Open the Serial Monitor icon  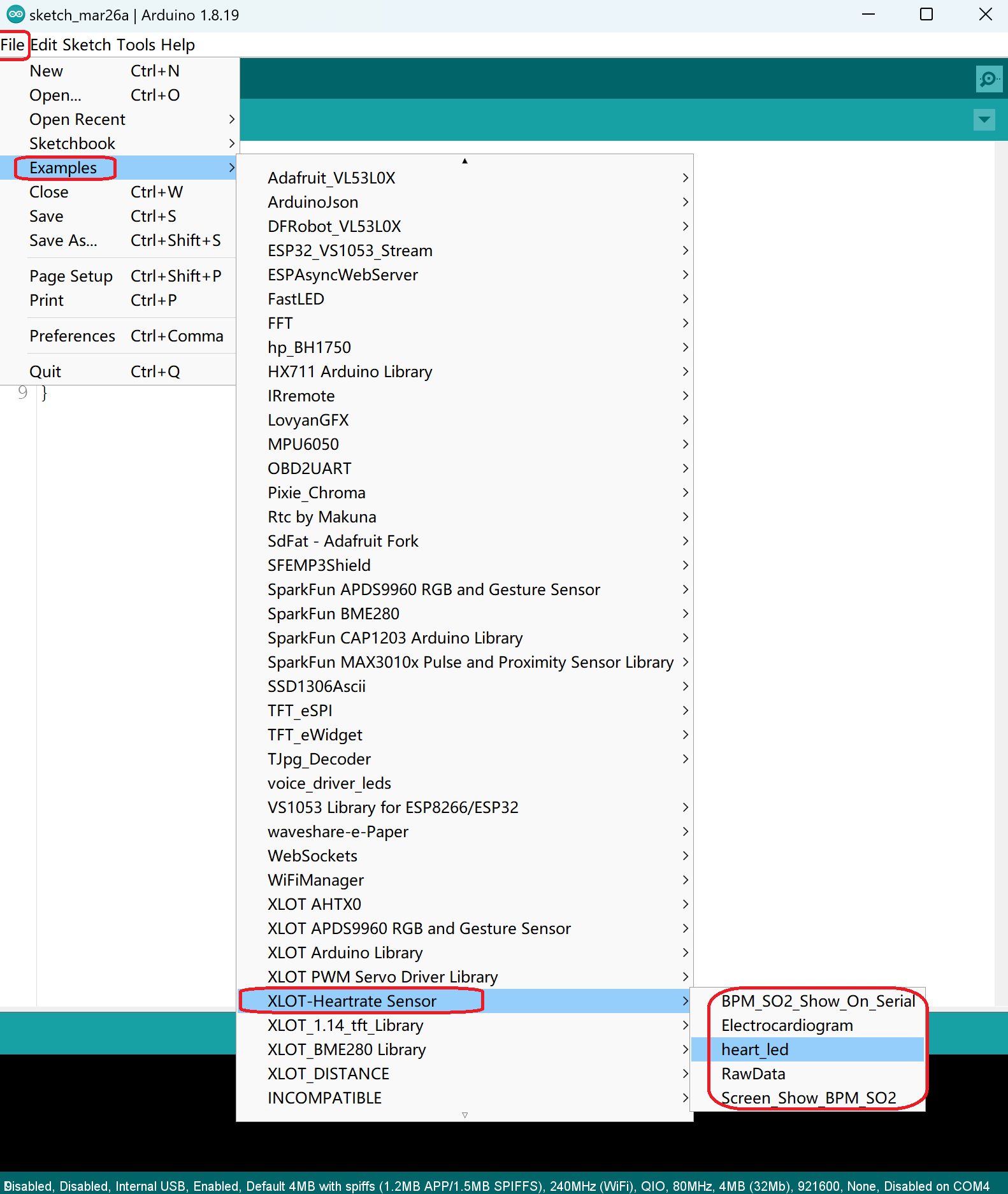(x=989, y=79)
